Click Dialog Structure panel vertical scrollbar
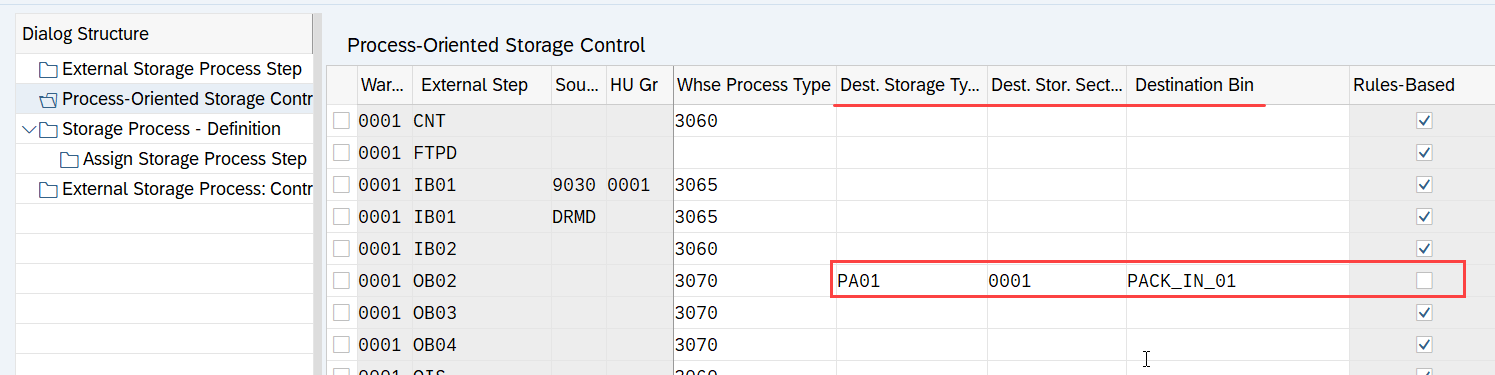 pos(317,195)
